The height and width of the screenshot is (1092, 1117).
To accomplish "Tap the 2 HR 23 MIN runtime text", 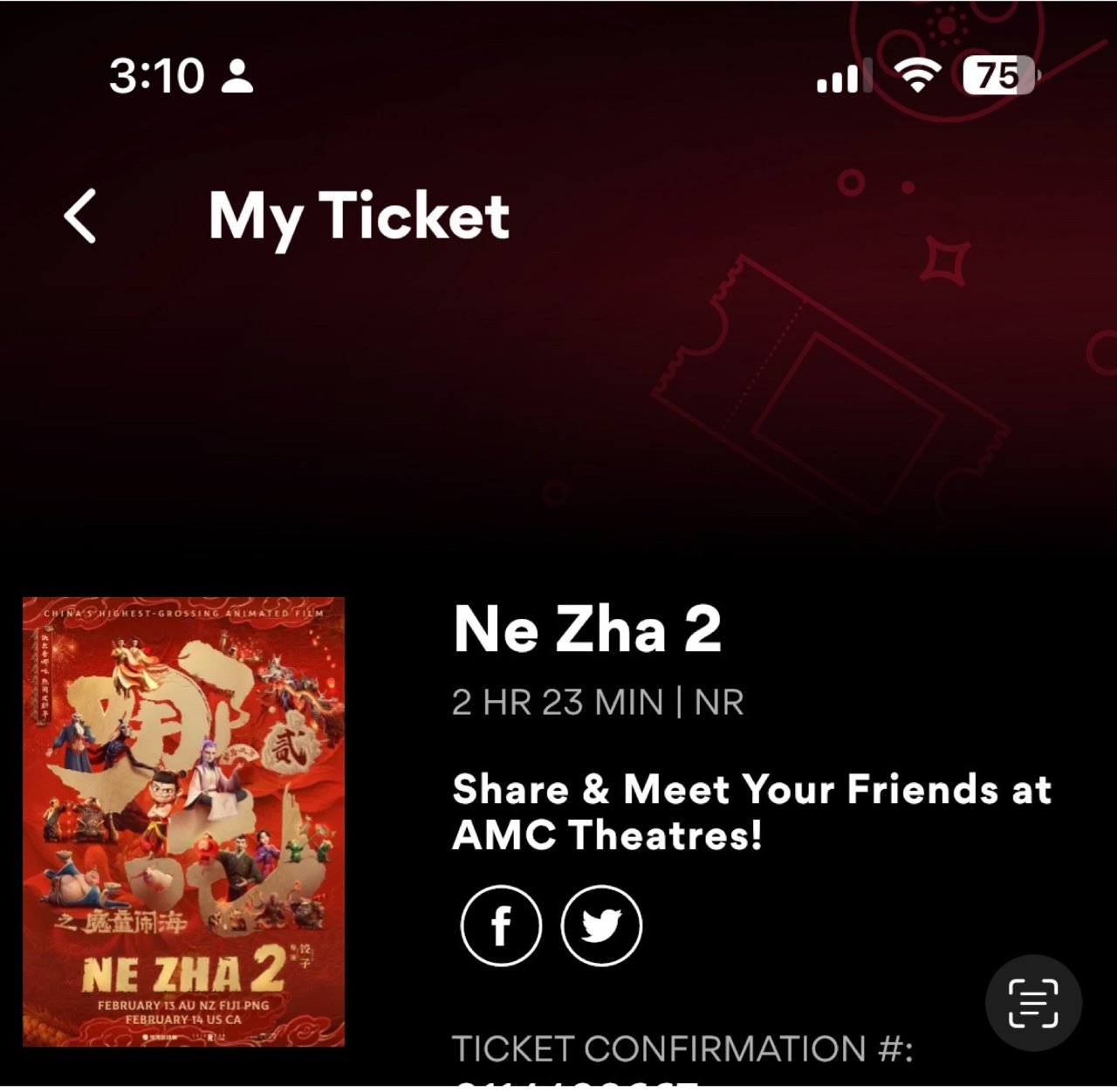I will click(x=558, y=703).
